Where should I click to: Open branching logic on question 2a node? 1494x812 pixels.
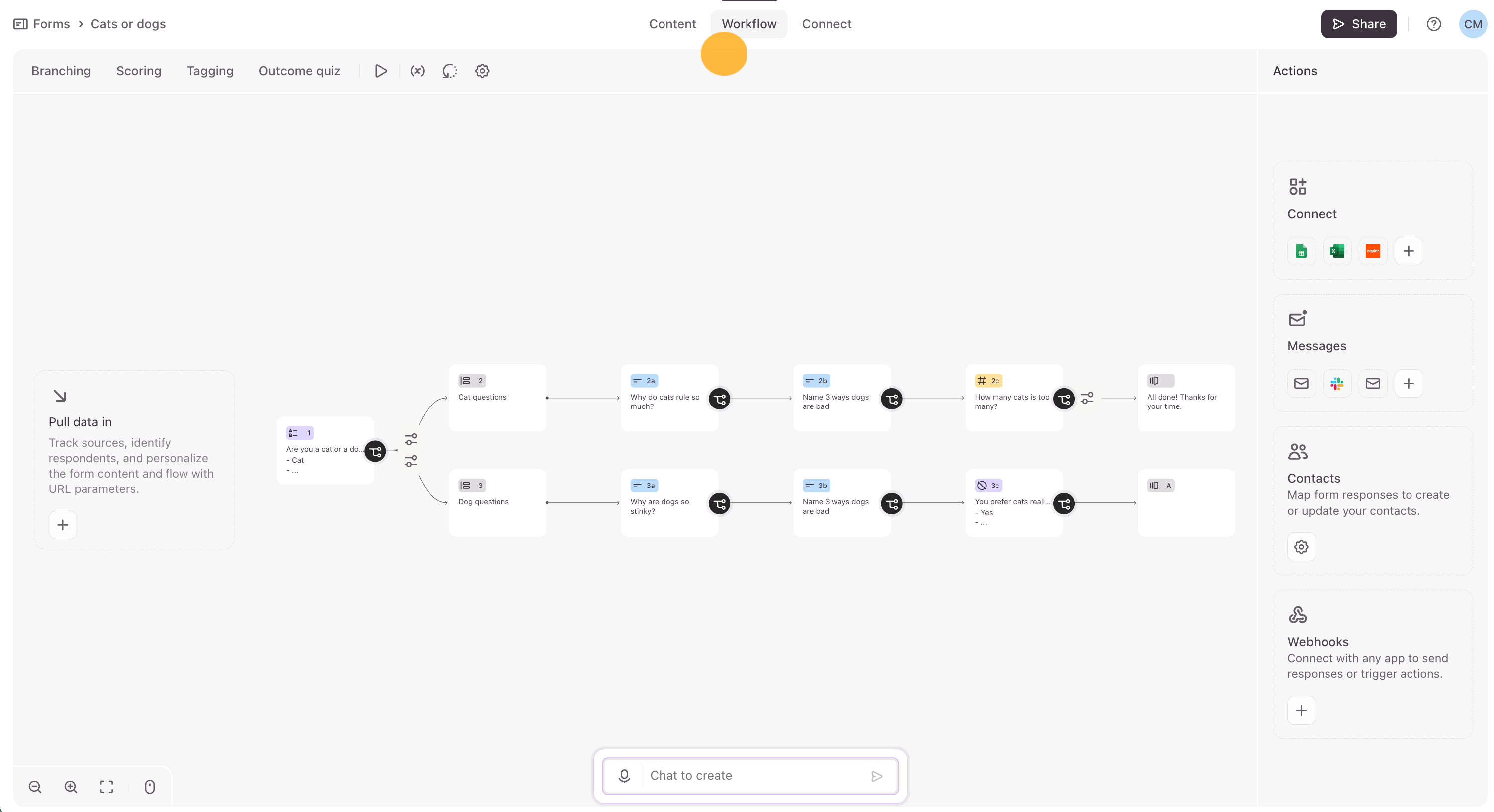719,399
